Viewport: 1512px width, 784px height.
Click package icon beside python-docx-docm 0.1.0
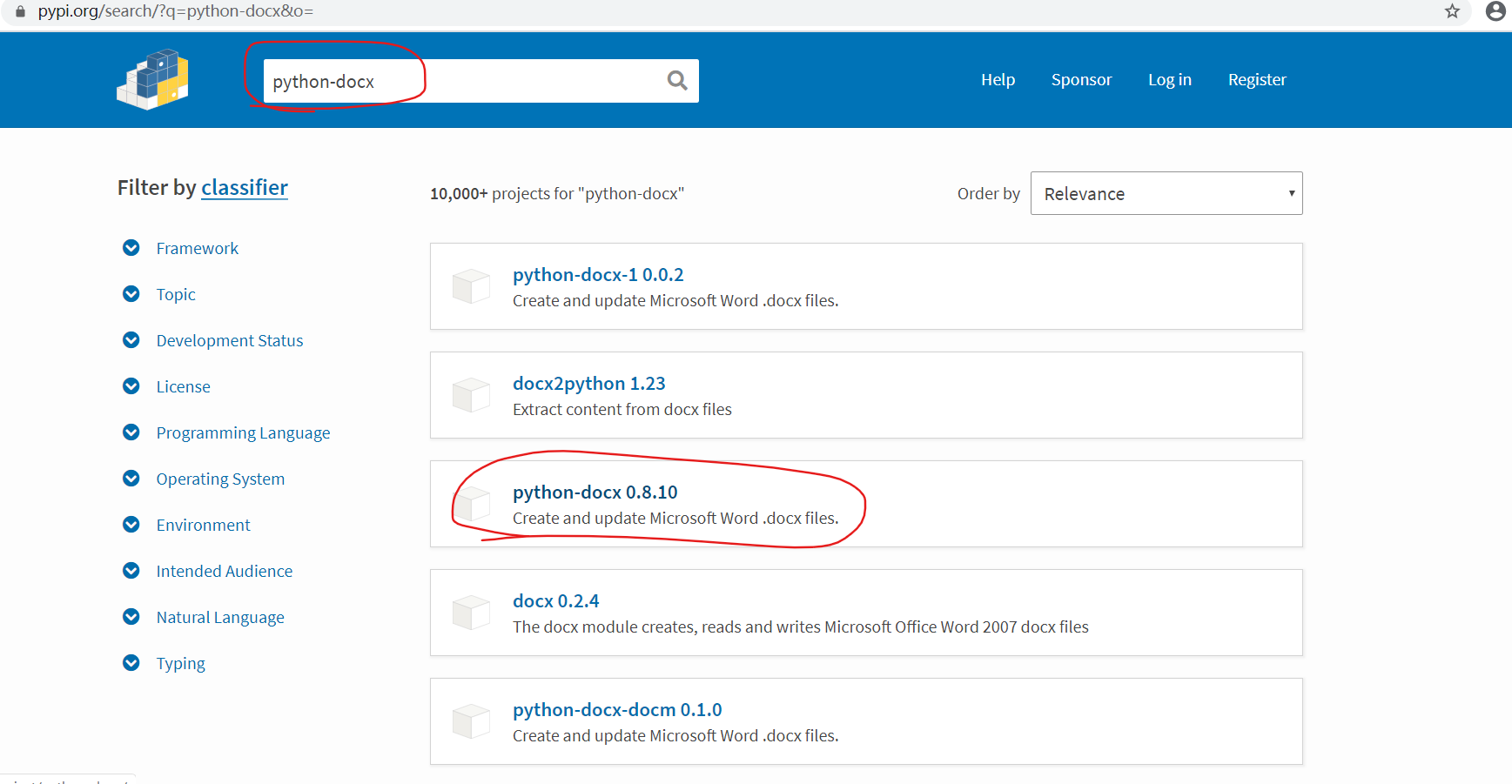point(472,721)
